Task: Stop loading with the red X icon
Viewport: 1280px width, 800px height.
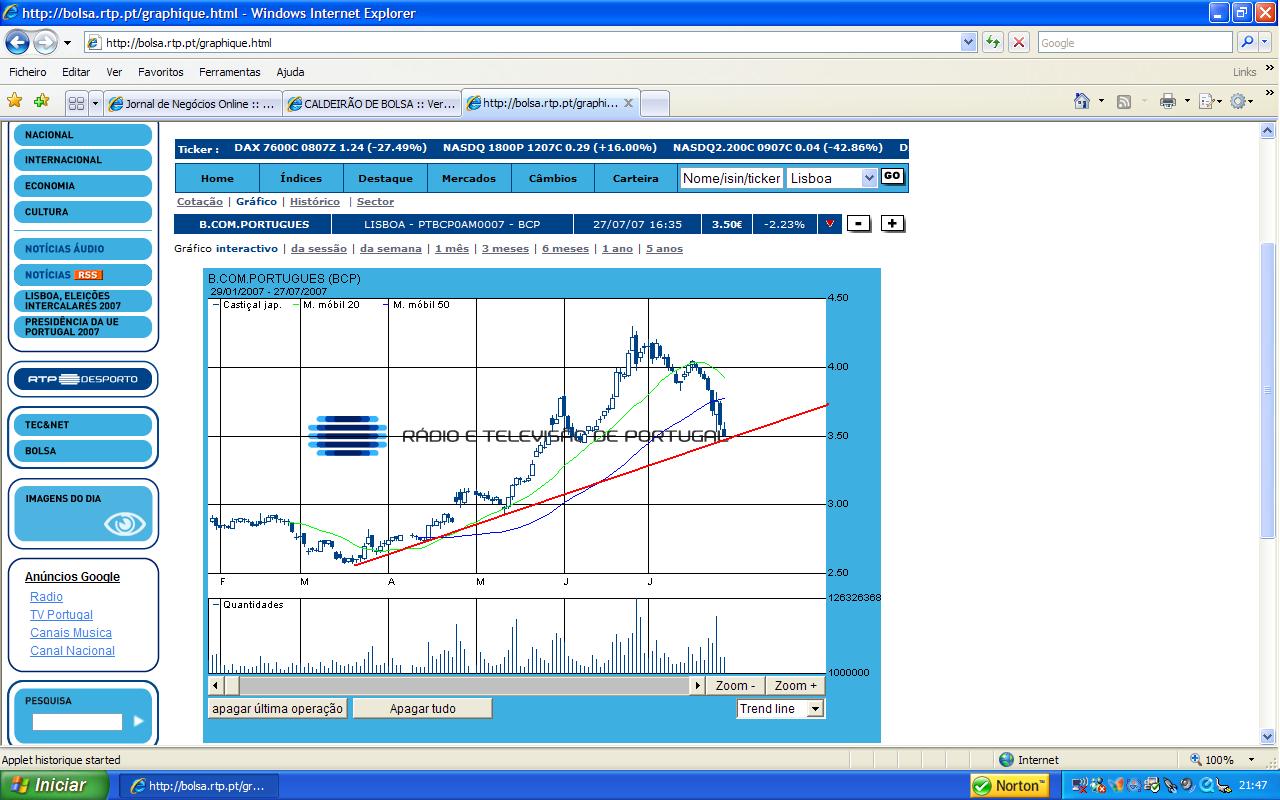Action: point(1019,42)
